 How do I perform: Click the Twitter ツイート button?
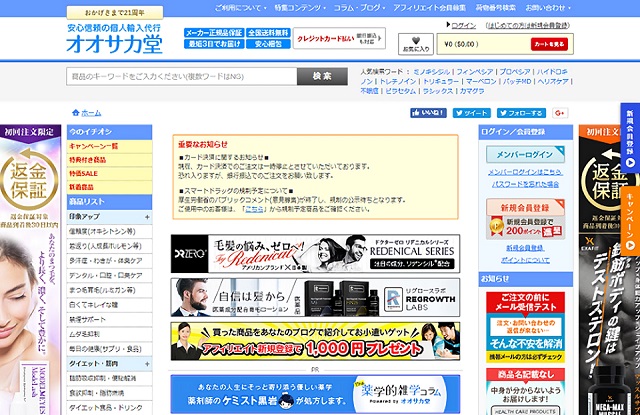(x=471, y=113)
